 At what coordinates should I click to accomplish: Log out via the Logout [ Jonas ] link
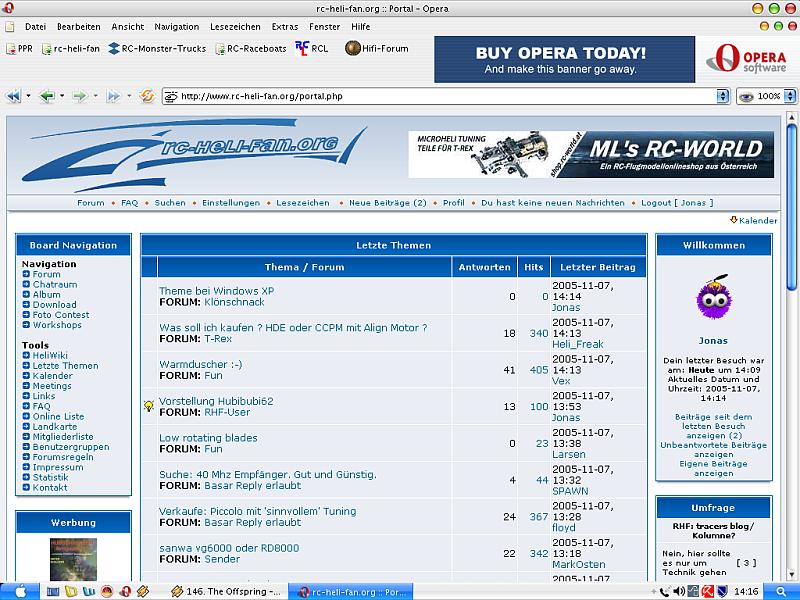coord(677,203)
